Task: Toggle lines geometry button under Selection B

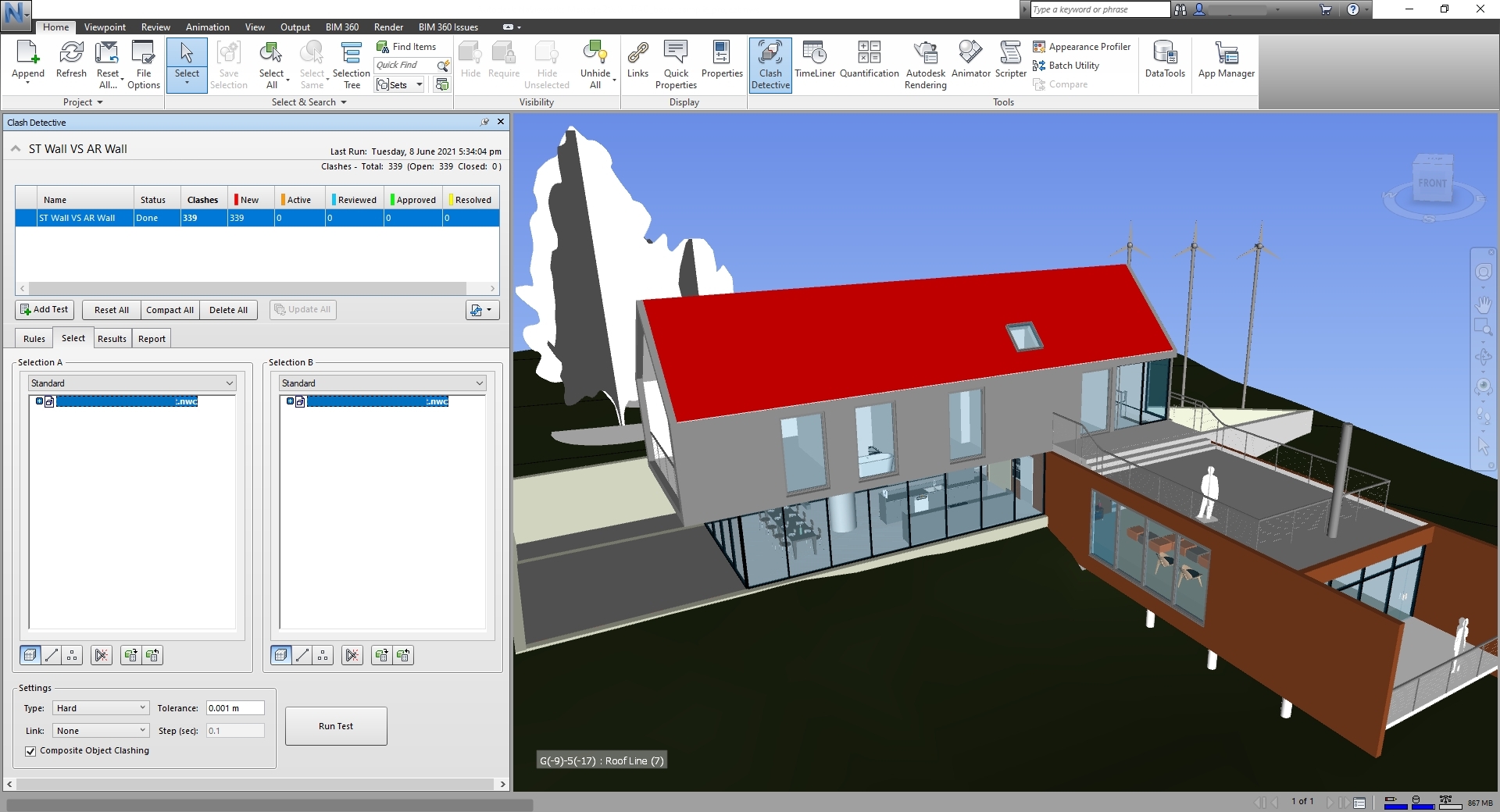Action: (x=302, y=656)
